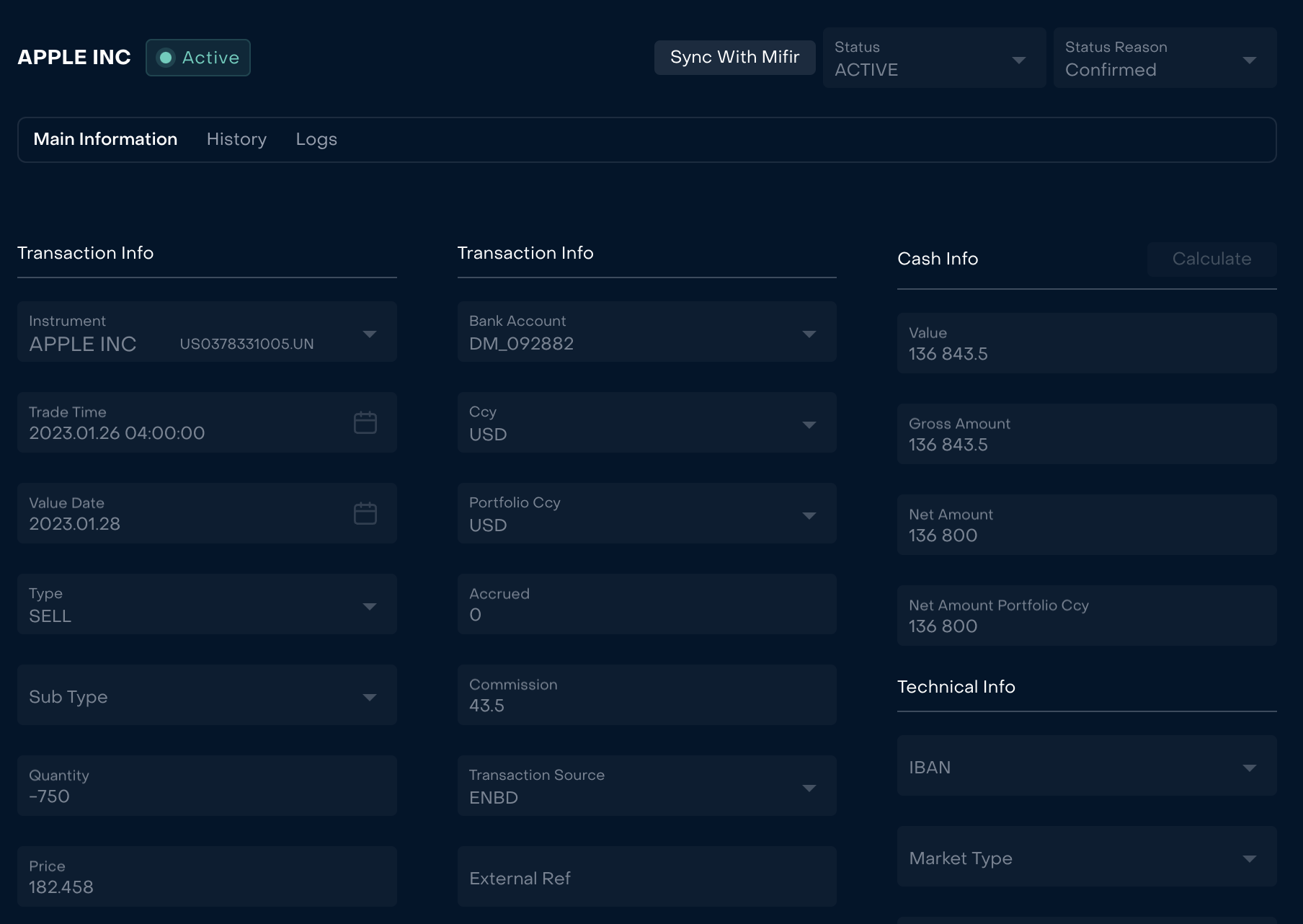This screenshot has width=1303, height=924.
Task: Click the Sync With Mifir button
Action: coord(735,58)
